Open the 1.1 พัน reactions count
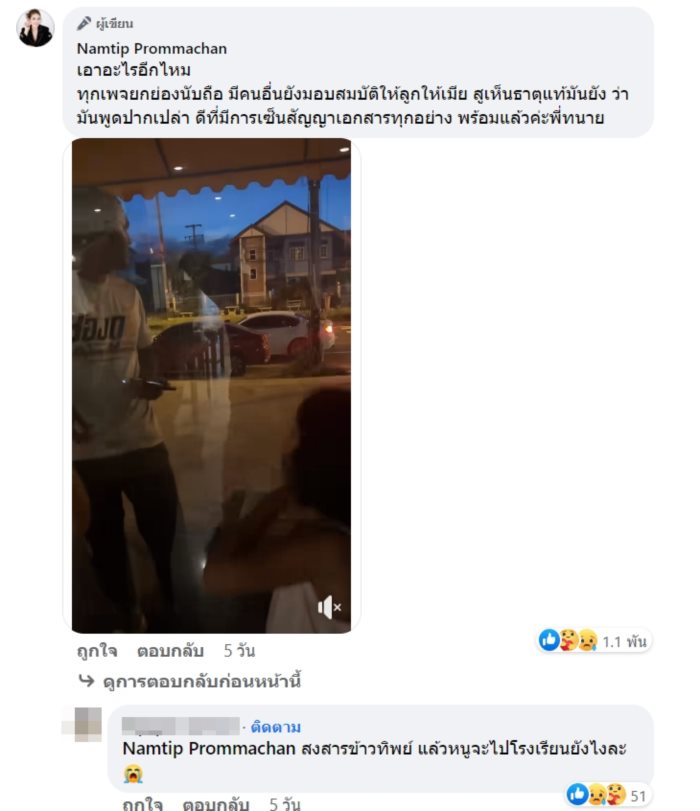 coord(624,642)
